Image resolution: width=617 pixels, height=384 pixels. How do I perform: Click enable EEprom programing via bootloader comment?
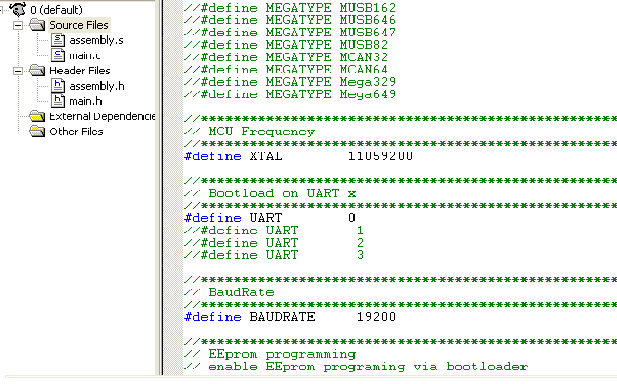coord(356,367)
